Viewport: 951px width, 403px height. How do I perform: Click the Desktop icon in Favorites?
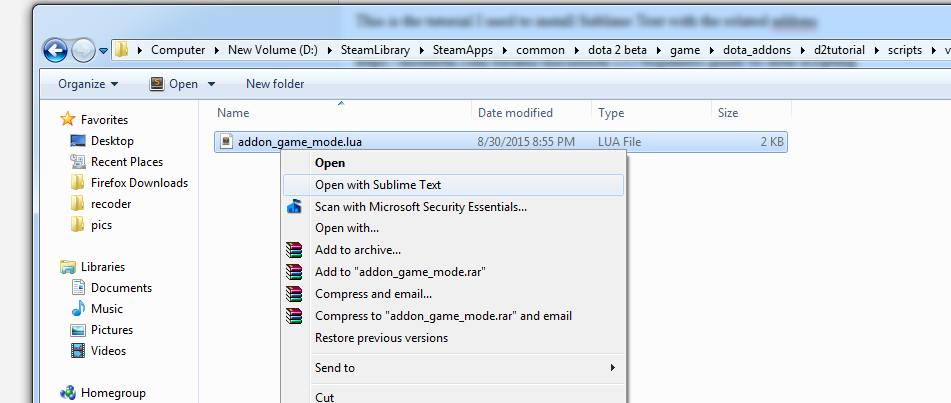(78, 141)
